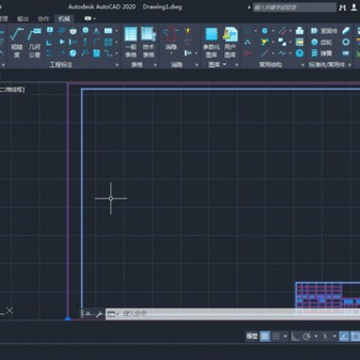Toggle snap mode in status bar
The height and width of the screenshot is (360, 360).
(x=276, y=336)
